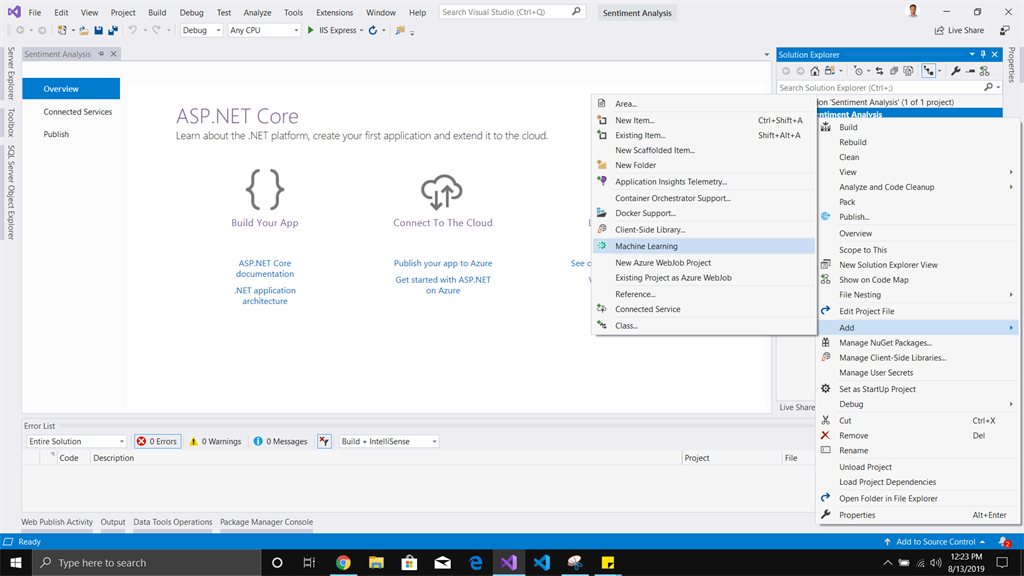Click the Sync with Active Document icon
Image resolution: width=1024 pixels, height=576 pixels.
[881, 71]
